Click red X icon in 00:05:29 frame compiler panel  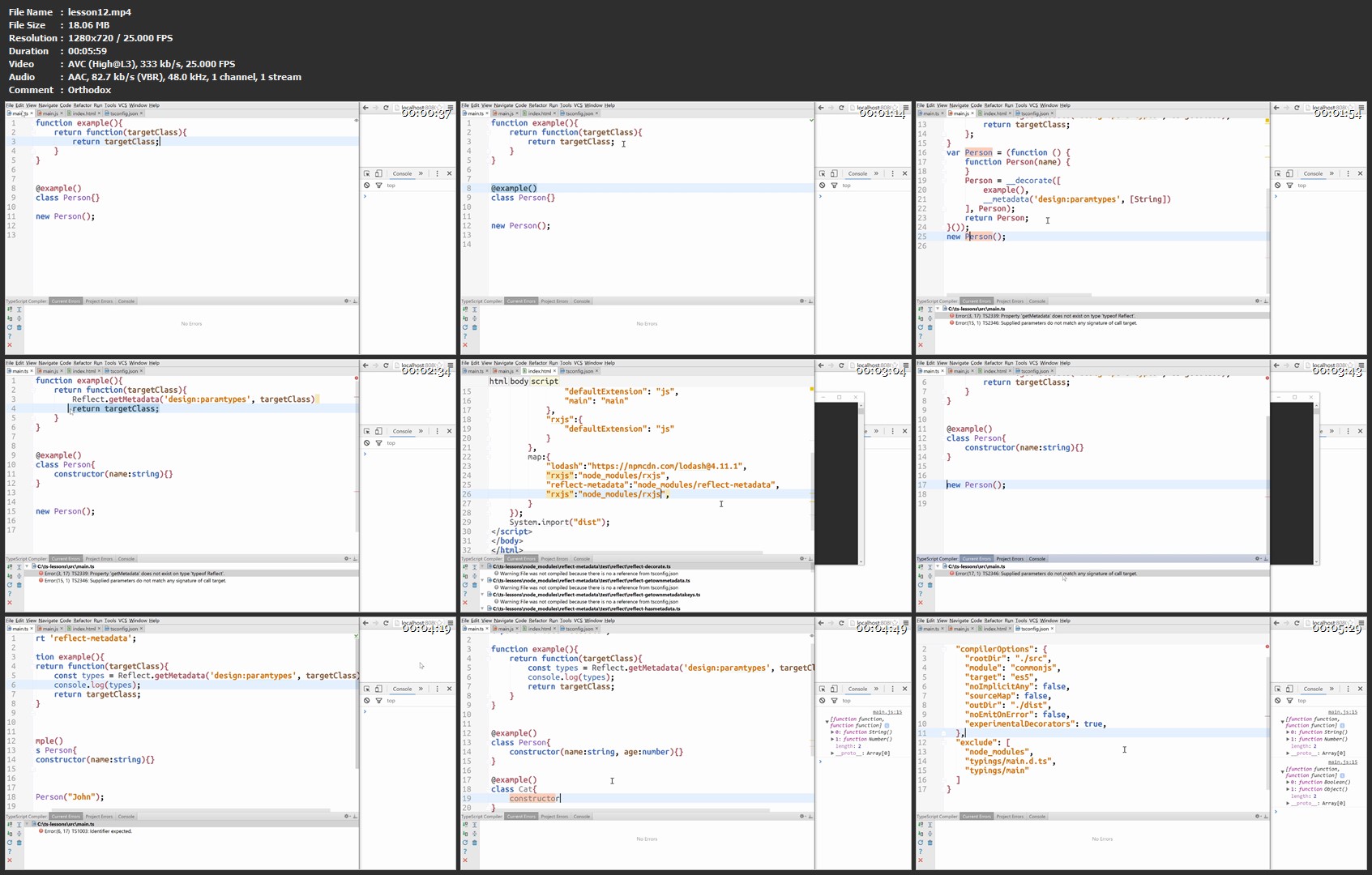921,860
